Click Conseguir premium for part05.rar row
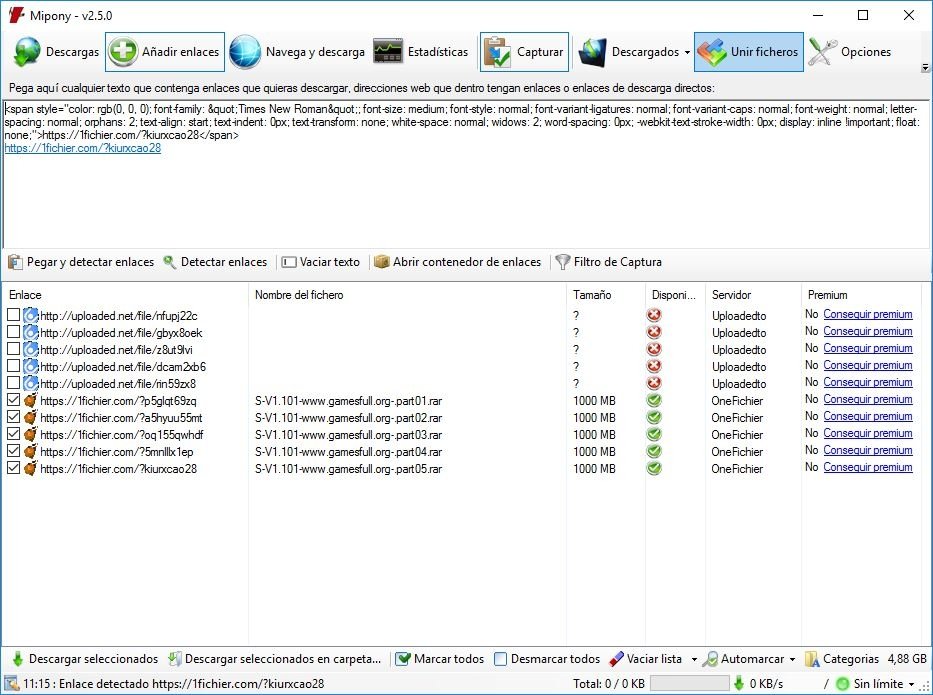Image resolution: width=933 pixels, height=695 pixels. click(x=868, y=467)
